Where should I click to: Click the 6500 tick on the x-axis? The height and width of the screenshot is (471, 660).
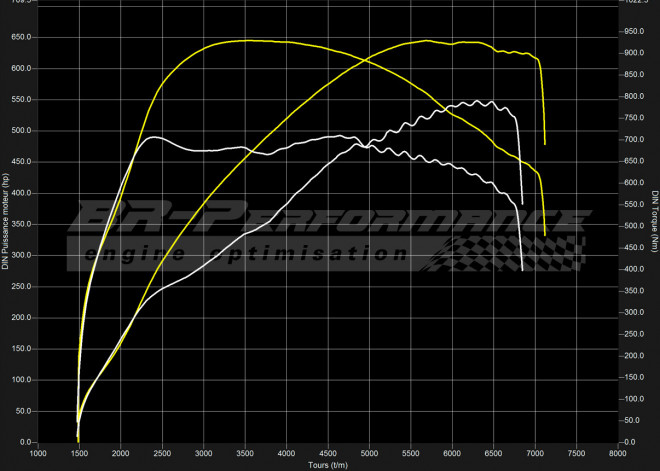tap(493, 453)
